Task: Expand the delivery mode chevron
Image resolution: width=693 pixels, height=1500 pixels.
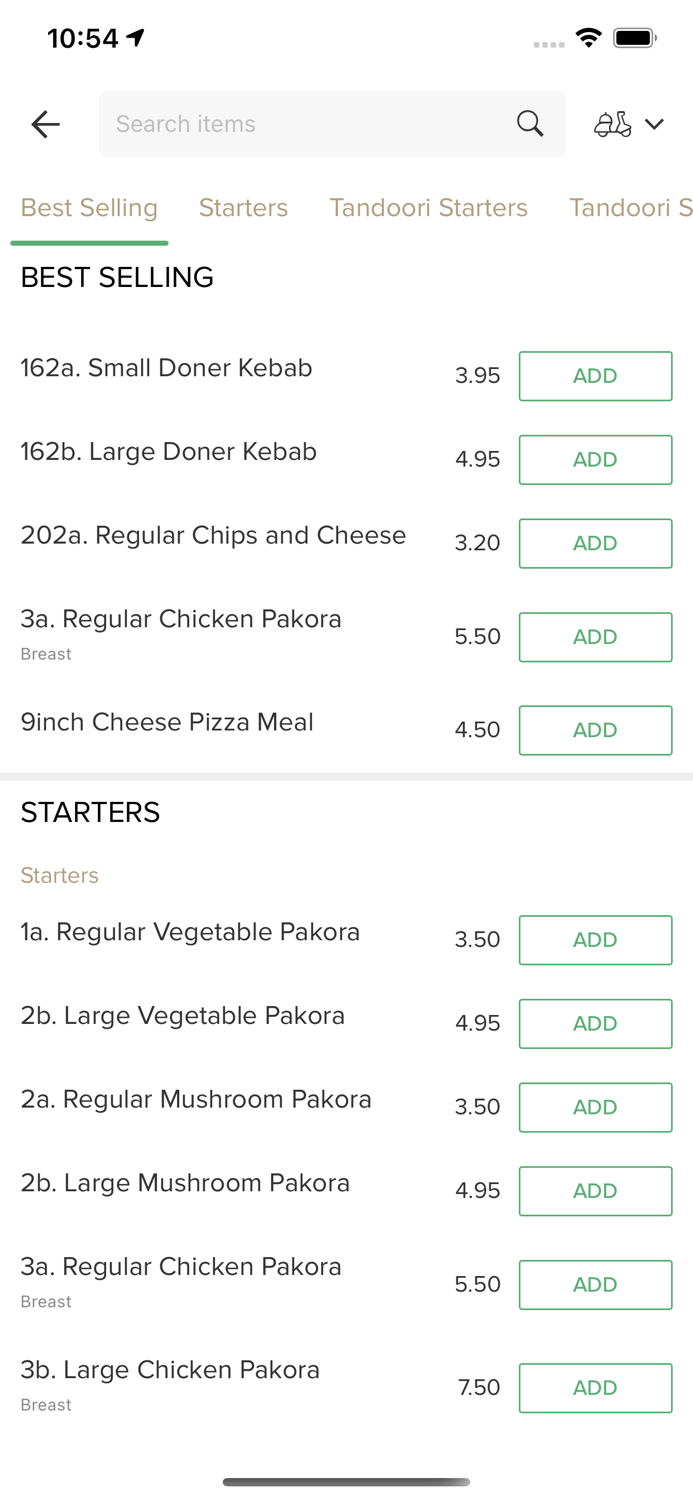Action: pos(655,124)
